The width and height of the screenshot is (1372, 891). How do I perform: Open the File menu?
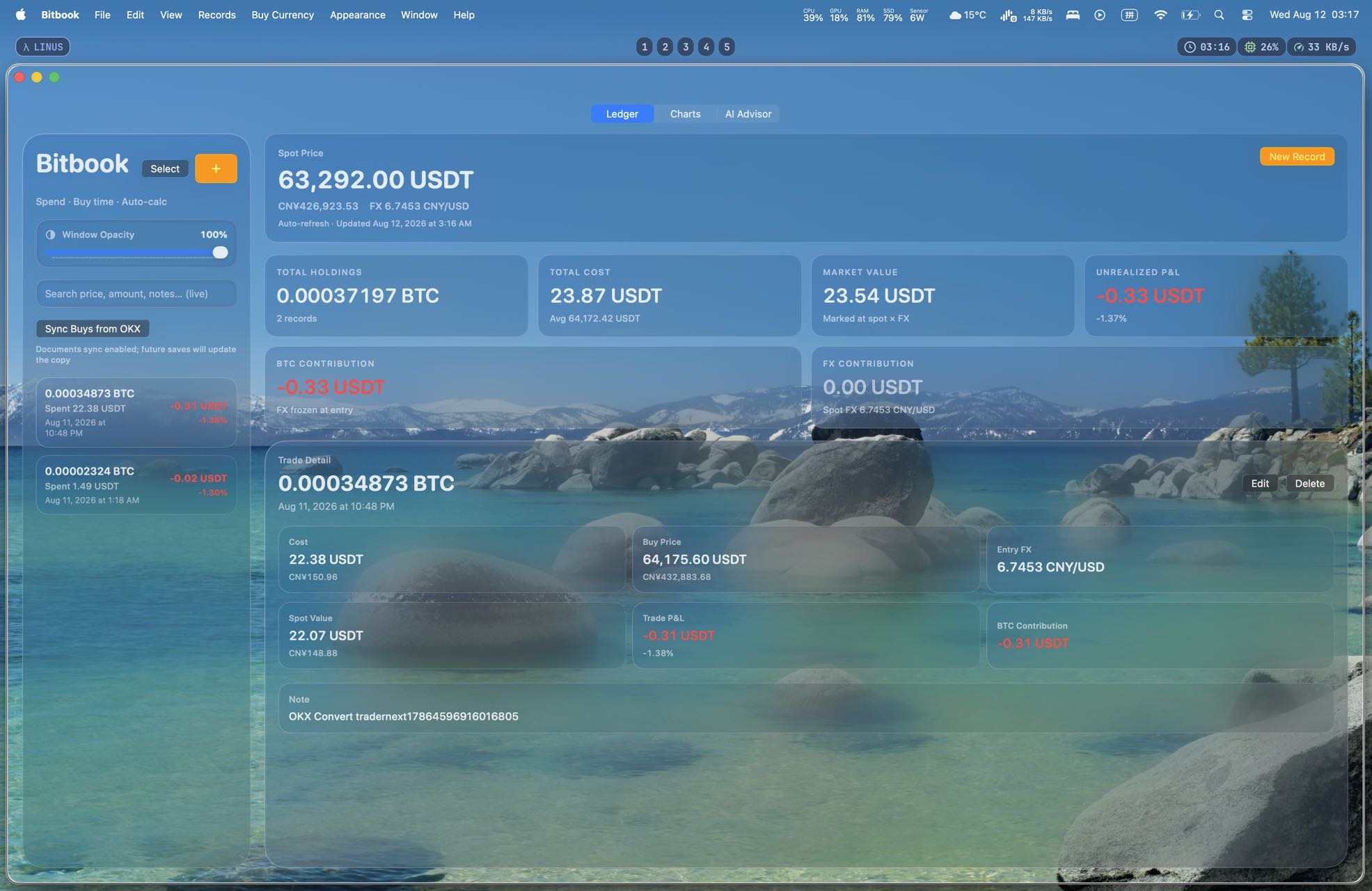coord(102,15)
